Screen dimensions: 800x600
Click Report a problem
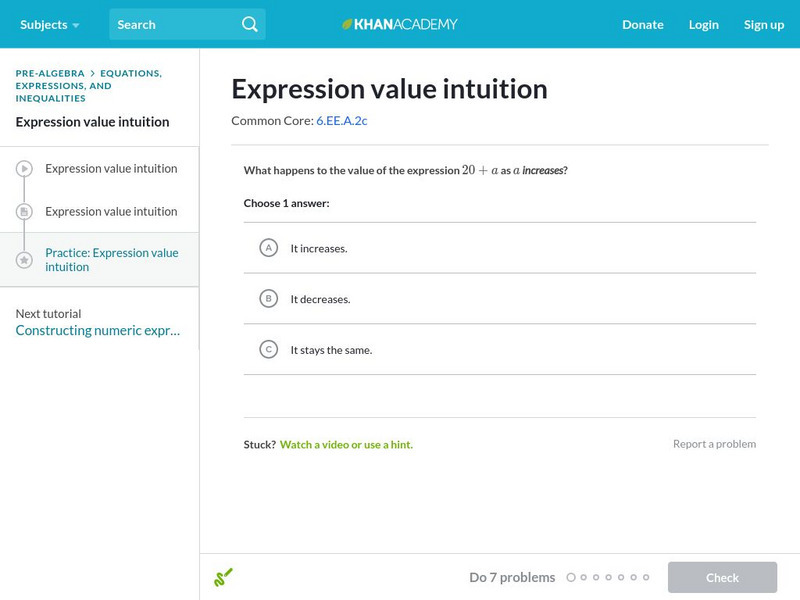pyautogui.click(x=716, y=443)
